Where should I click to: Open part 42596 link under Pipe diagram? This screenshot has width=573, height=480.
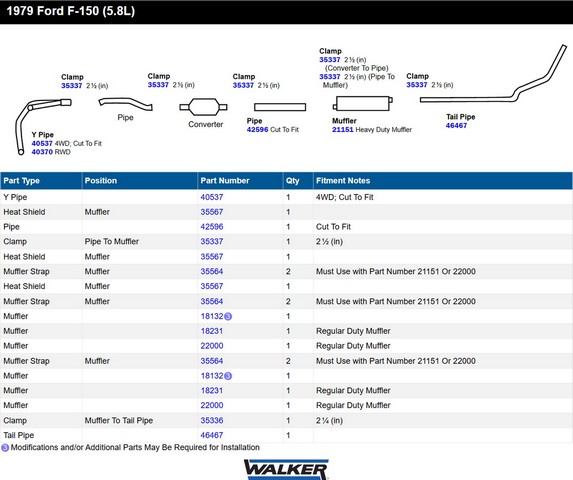[257, 130]
